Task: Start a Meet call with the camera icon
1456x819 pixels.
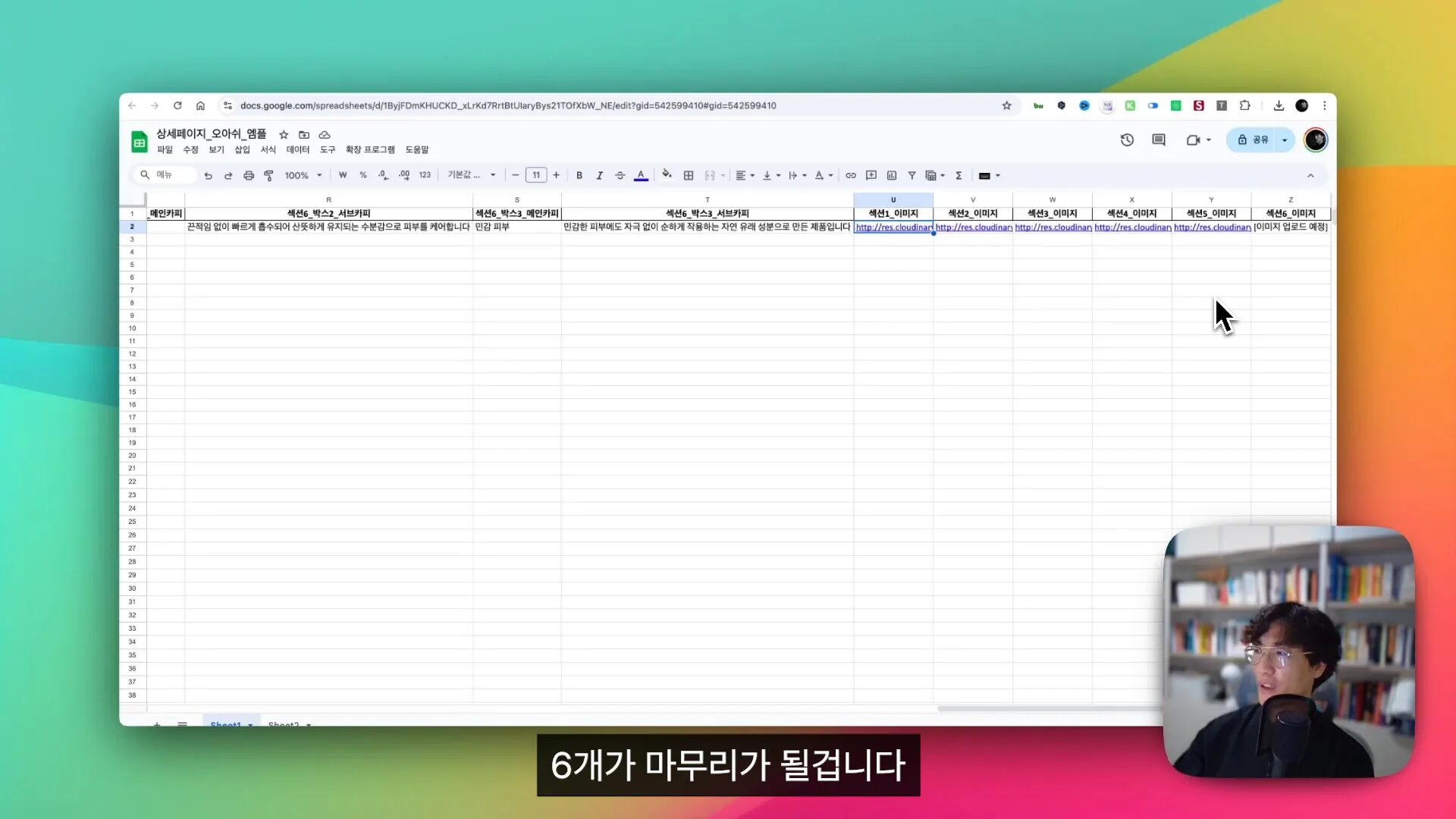Action: [1193, 140]
